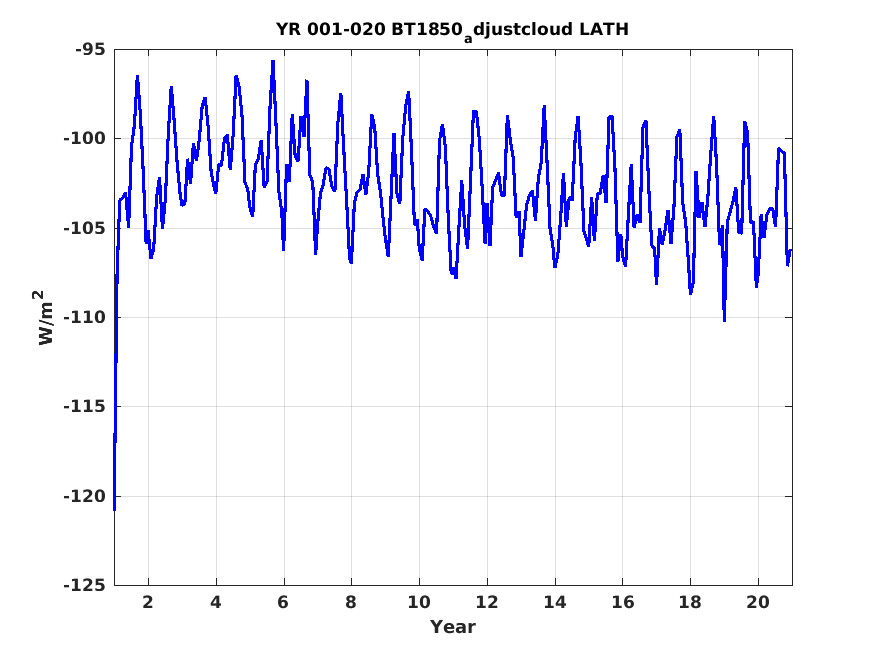Click the highest peak of the blue line near year 5.7

(x=273, y=62)
